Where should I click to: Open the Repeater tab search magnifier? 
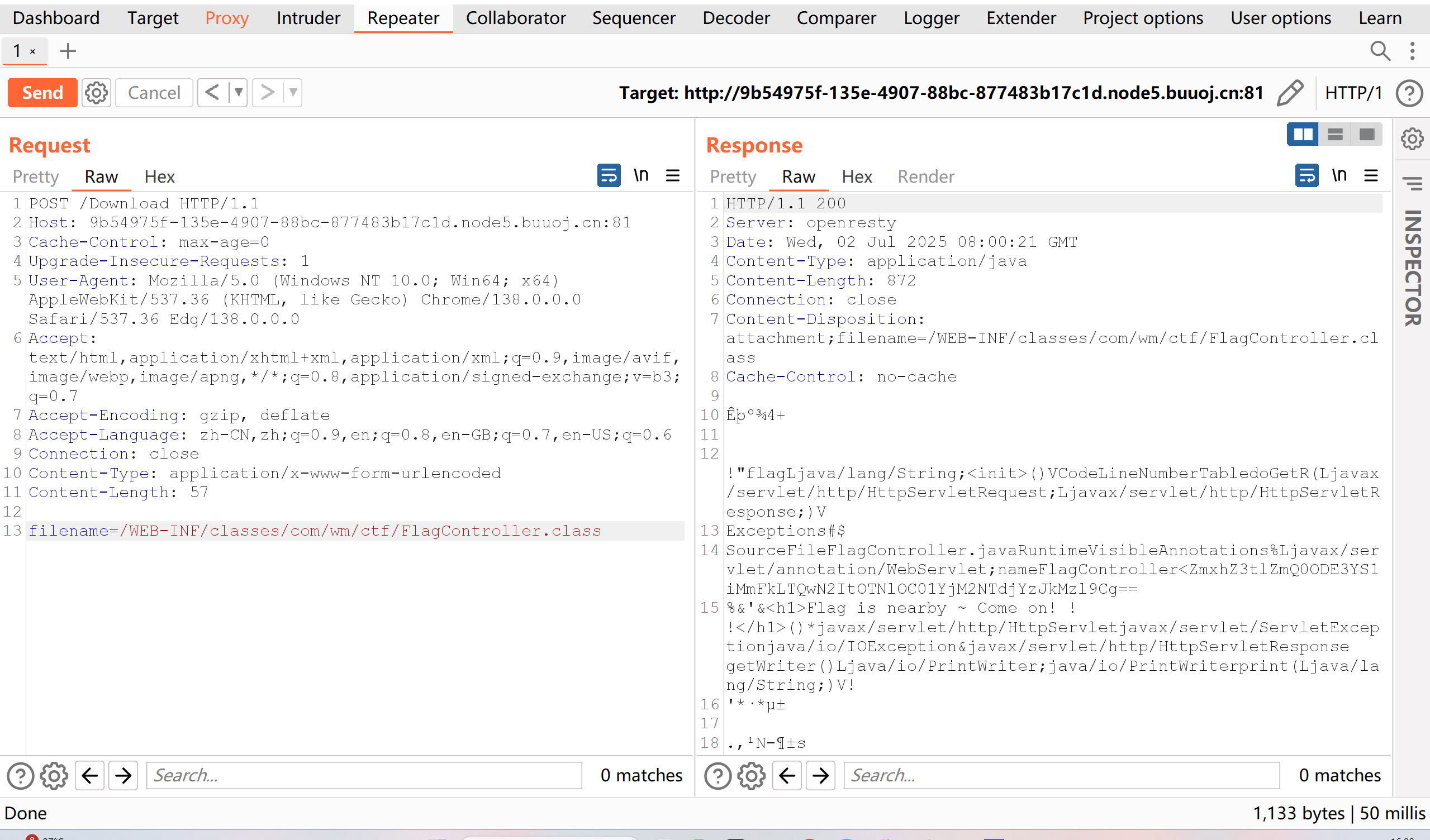click(1380, 51)
